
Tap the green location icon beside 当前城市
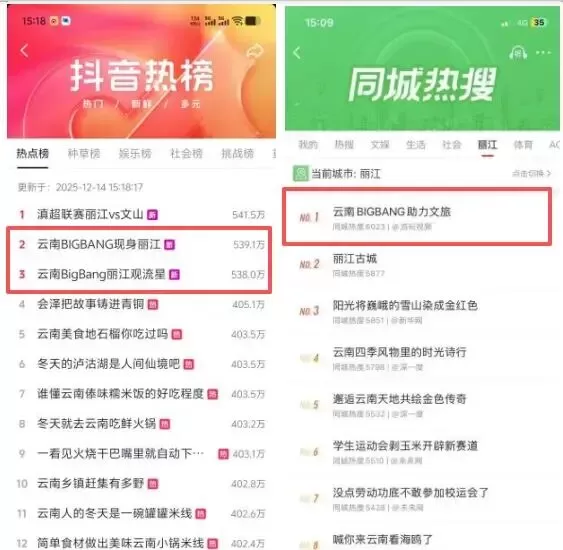(301, 174)
